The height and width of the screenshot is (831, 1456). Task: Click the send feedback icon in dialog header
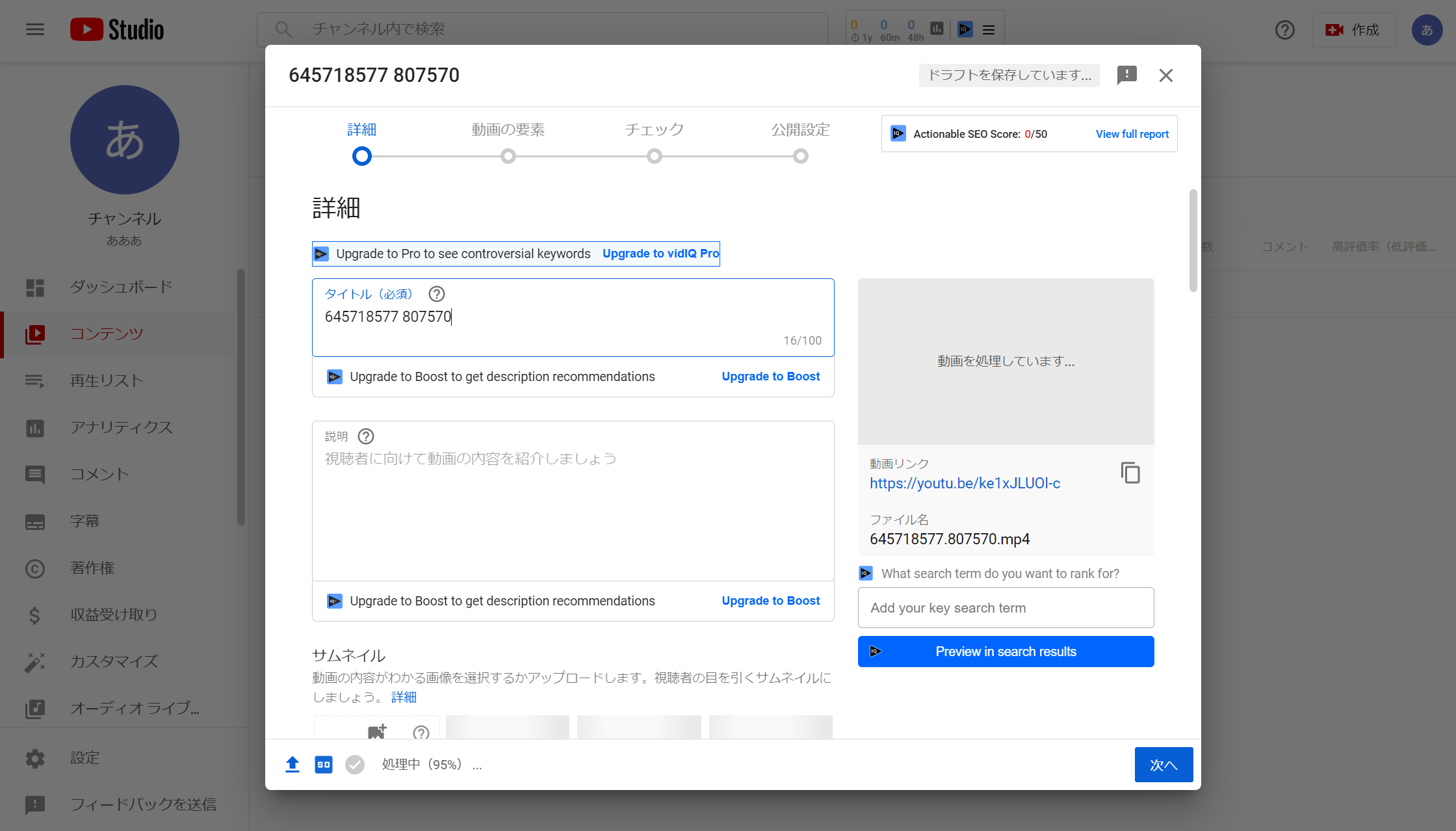(x=1126, y=75)
